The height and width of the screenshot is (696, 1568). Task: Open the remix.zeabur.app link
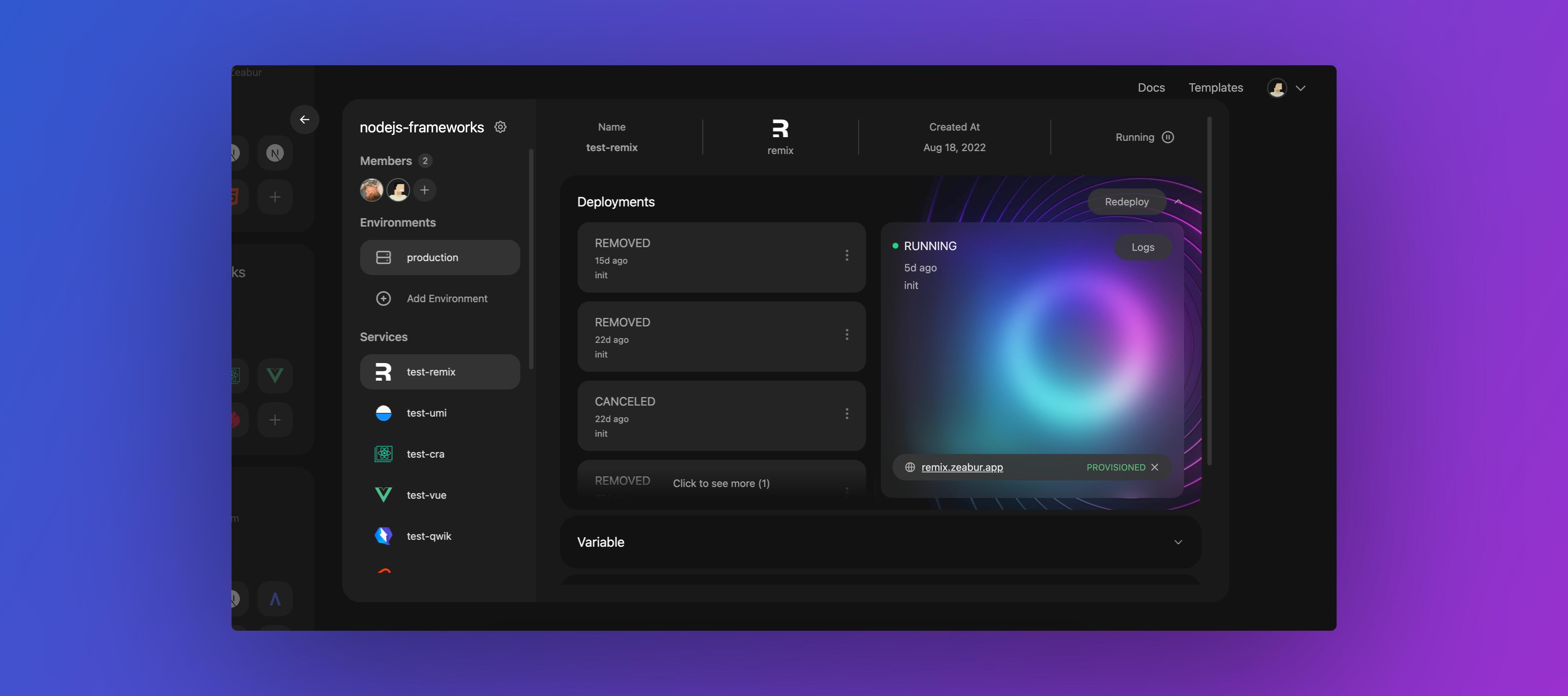pyautogui.click(x=962, y=467)
